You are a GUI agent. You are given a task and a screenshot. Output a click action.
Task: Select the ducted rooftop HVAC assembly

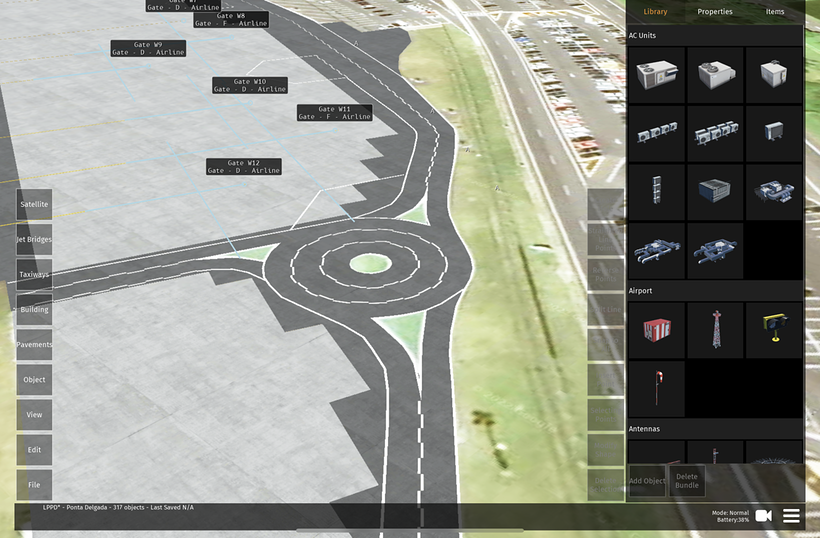[774, 192]
